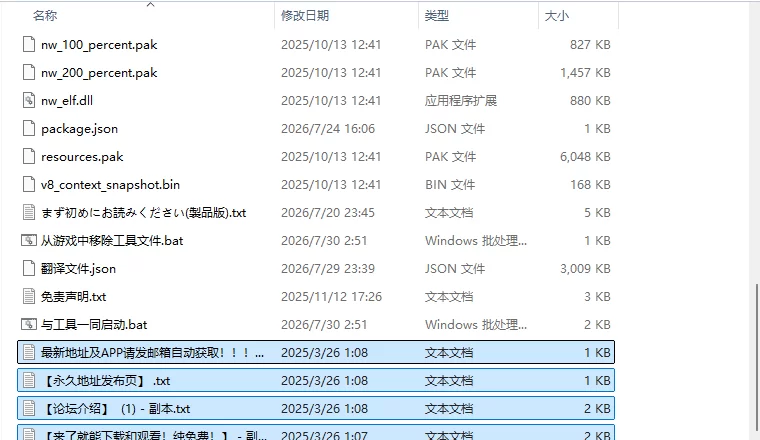Select file name 【永久地址发布页】.txt

[x=106, y=381]
